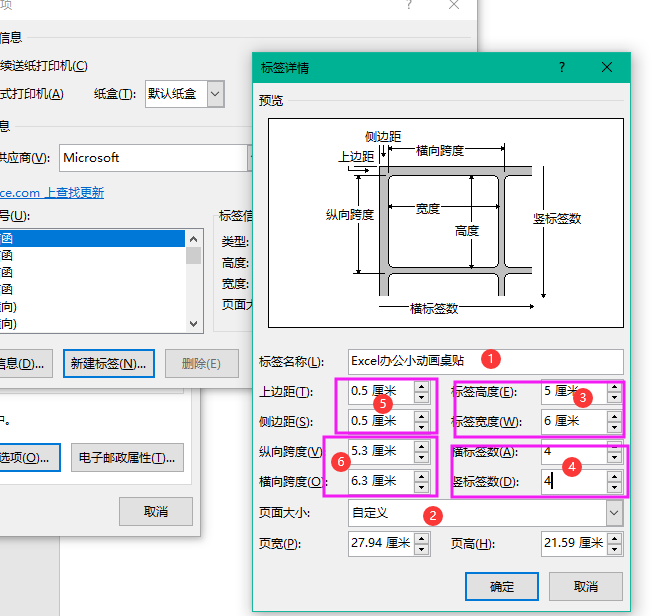Click the 侧边距 value field
This screenshot has width=657, height=616.
[x=381, y=421]
